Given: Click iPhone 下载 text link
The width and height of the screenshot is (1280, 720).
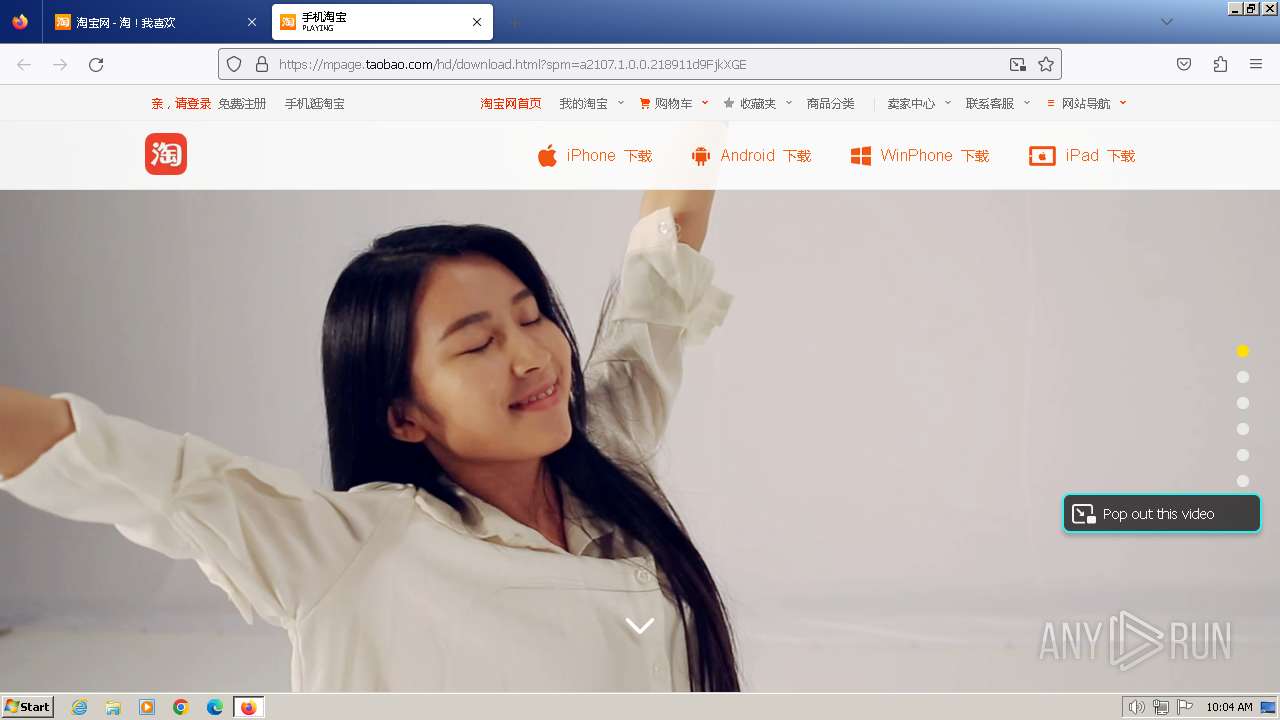Looking at the screenshot, I should point(609,156).
